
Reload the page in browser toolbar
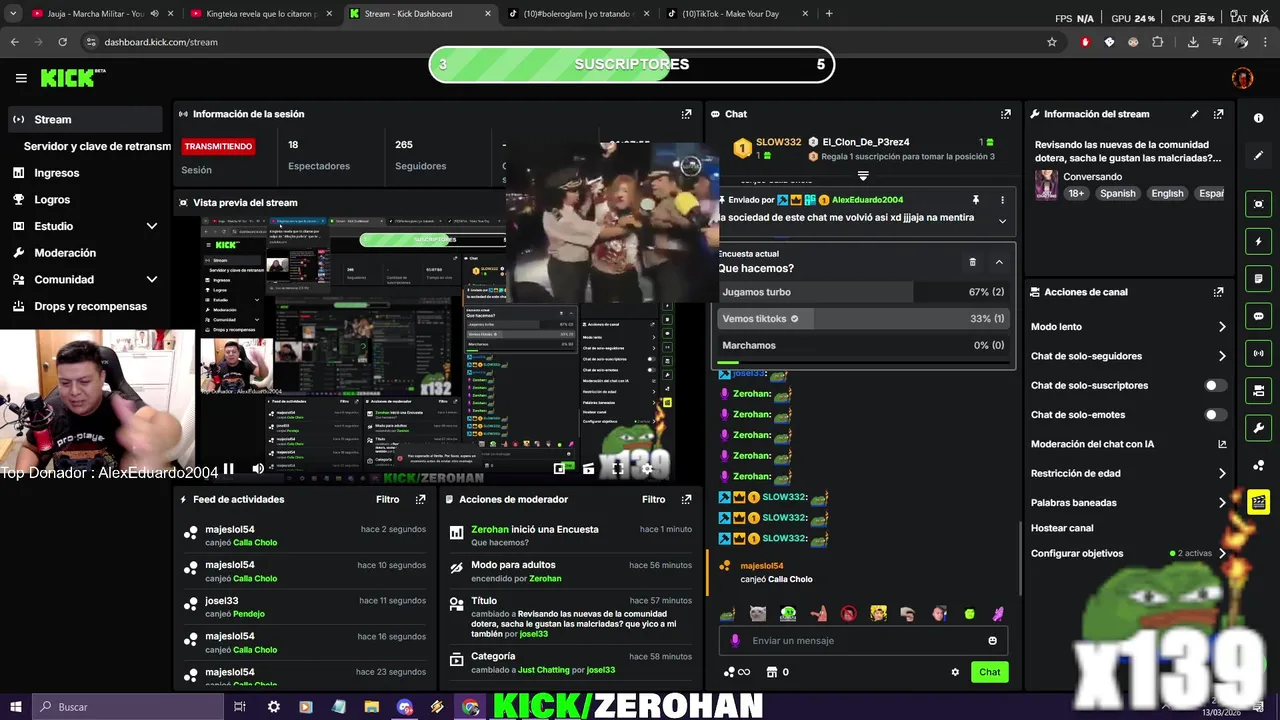62,42
